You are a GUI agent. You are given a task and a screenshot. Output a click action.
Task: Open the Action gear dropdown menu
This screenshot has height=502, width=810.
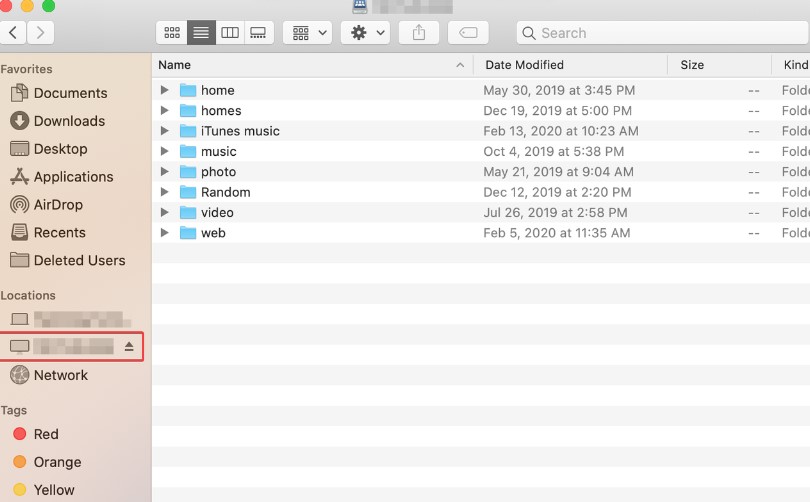pos(365,33)
